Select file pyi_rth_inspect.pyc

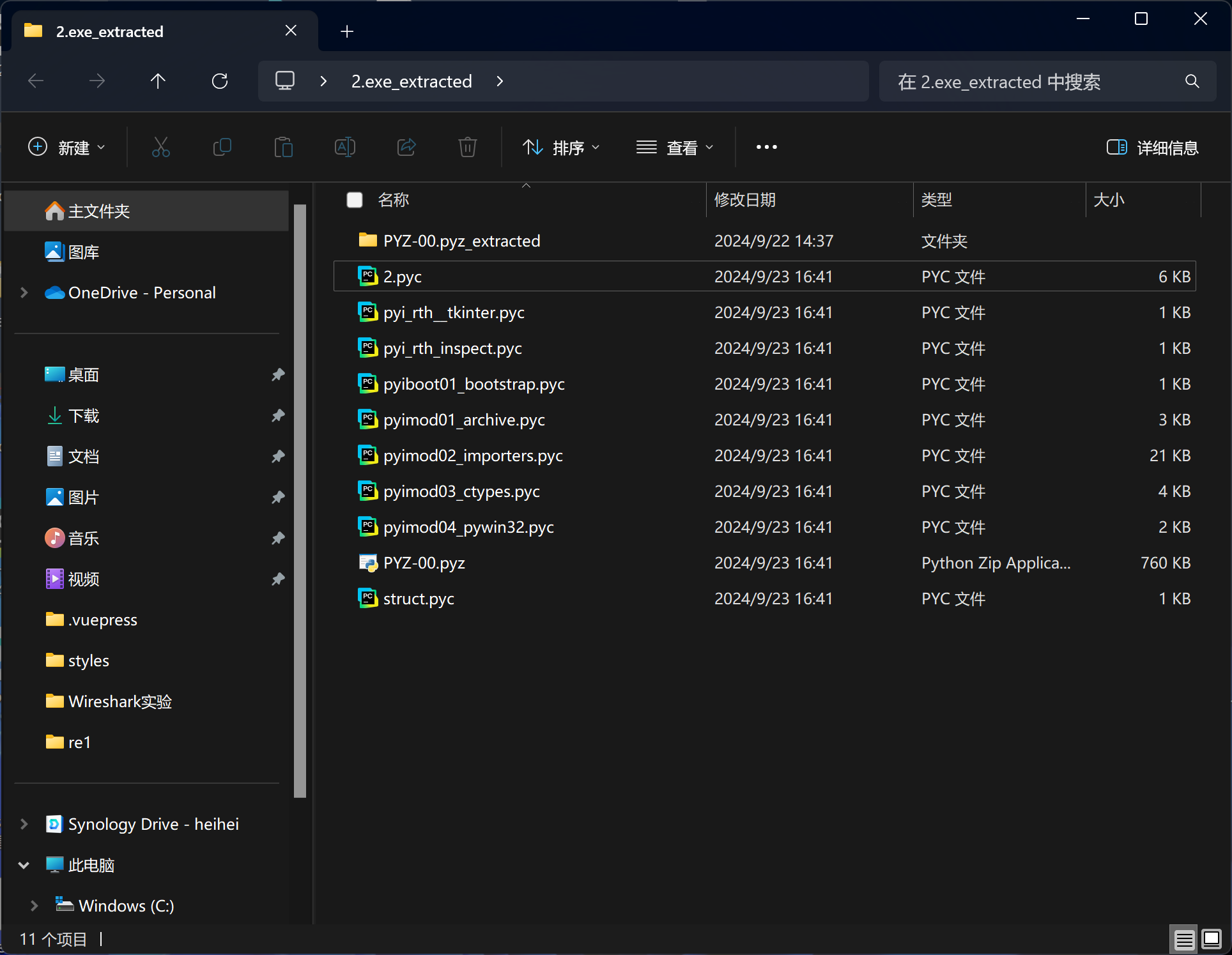764,348
